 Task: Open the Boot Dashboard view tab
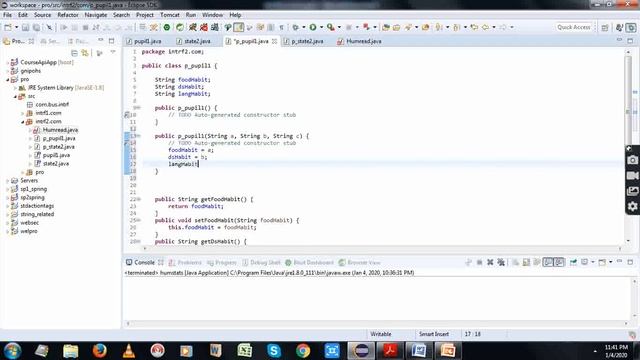[x=309, y=262]
